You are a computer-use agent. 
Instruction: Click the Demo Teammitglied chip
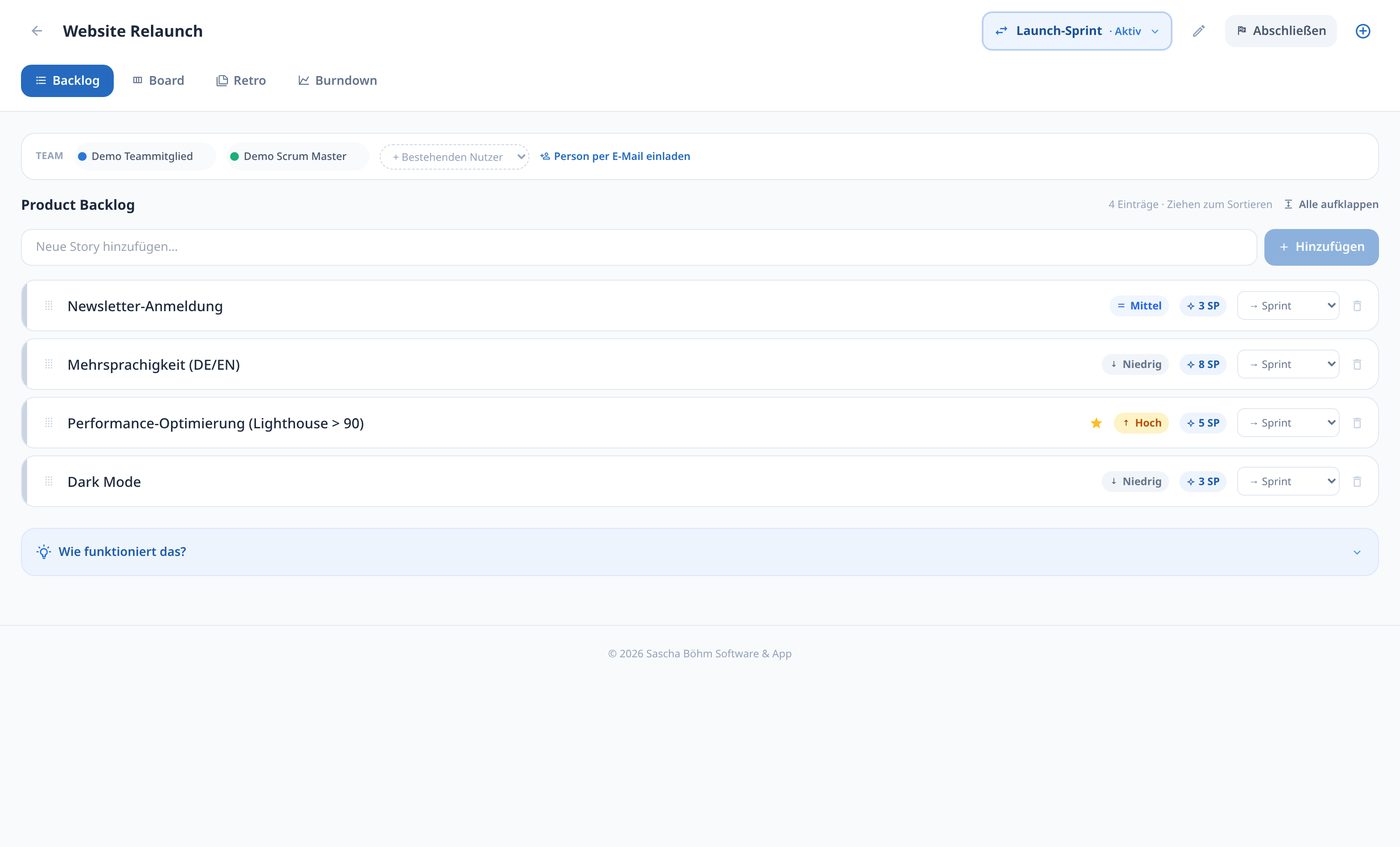tap(143, 157)
